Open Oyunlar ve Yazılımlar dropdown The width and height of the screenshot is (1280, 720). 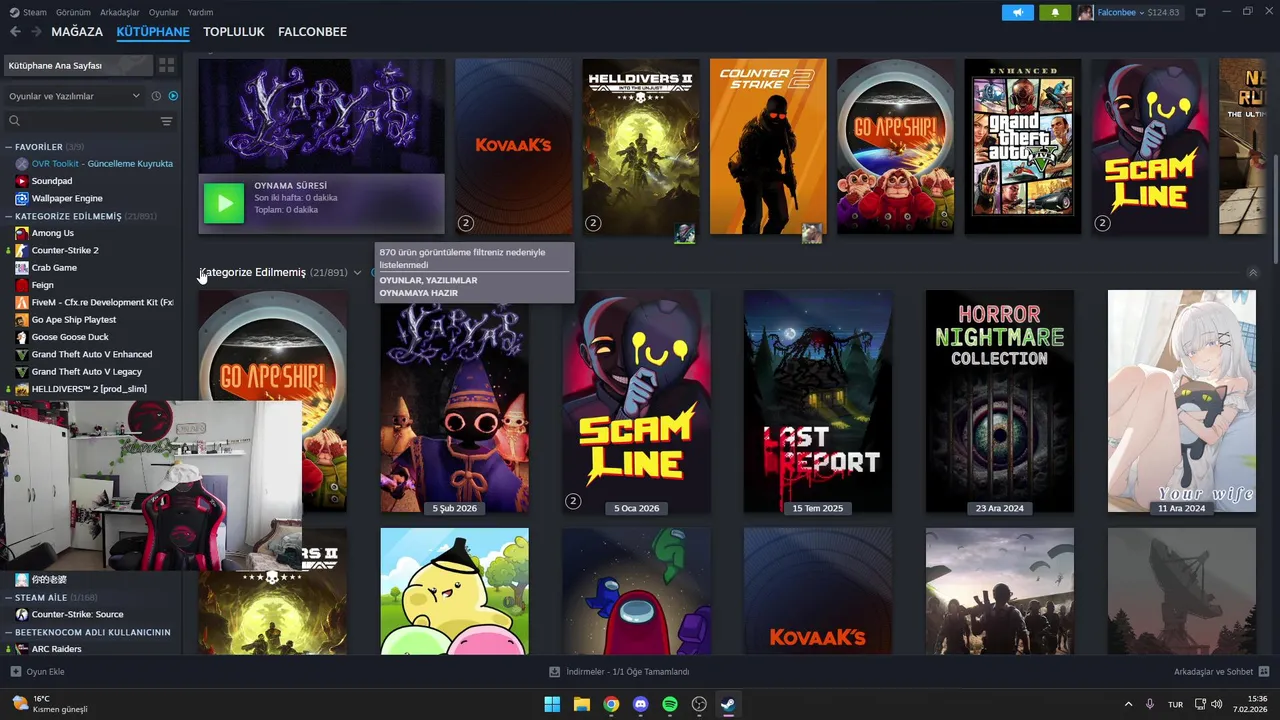click(74, 96)
